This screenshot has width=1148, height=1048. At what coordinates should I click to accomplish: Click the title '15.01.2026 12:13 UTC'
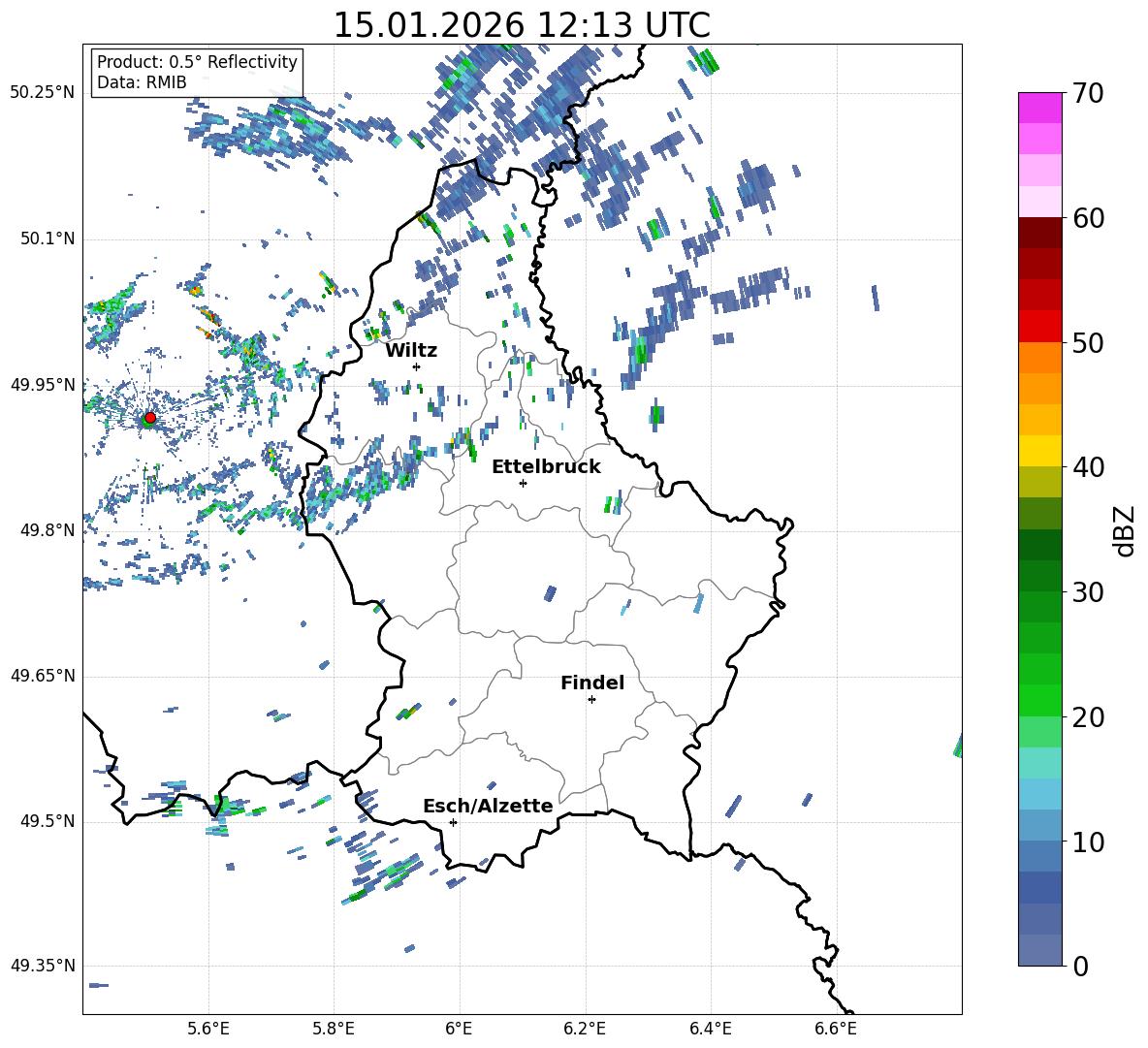pyautogui.click(x=522, y=25)
